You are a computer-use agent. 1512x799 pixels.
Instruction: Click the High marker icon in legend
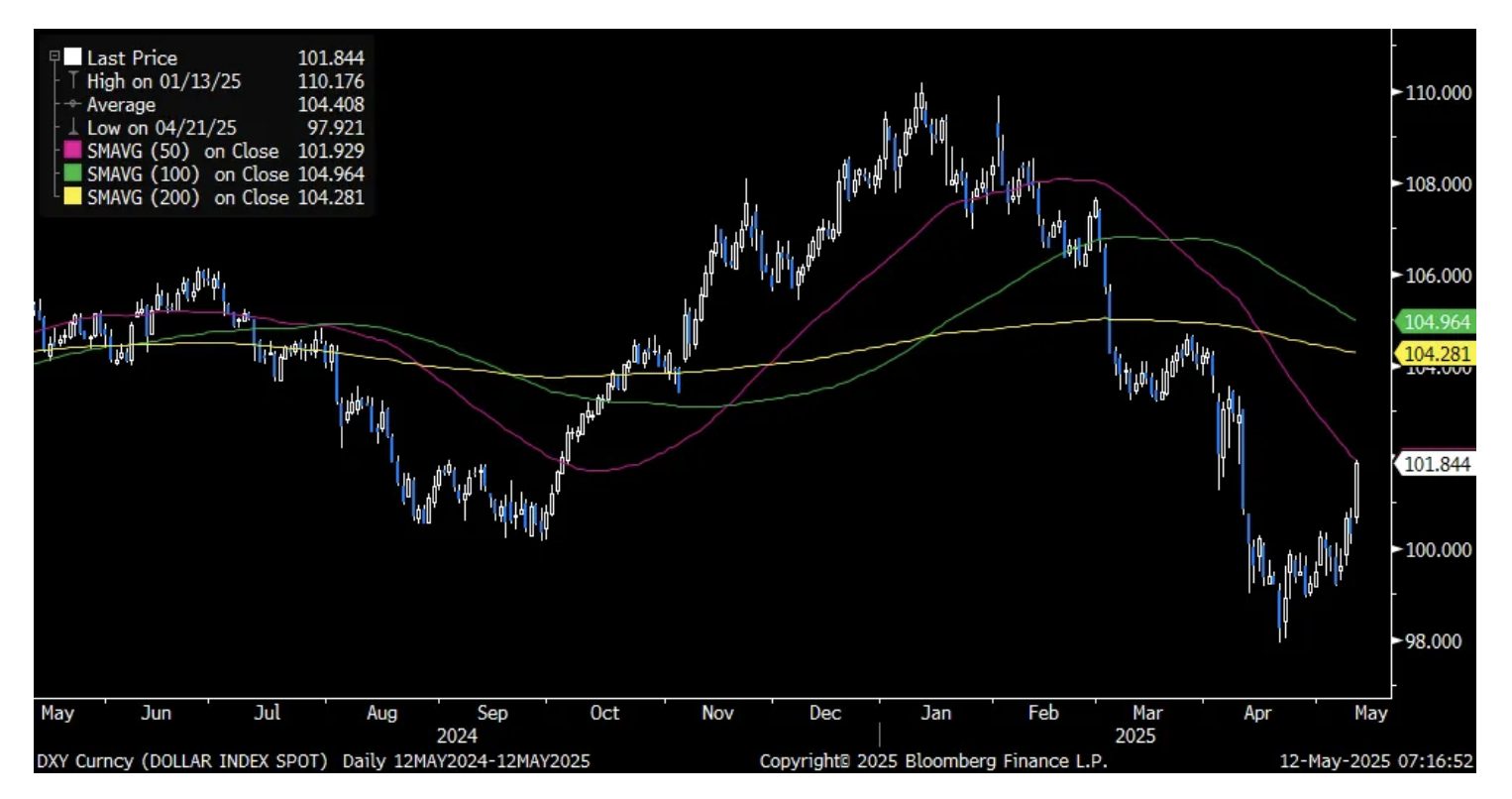(x=72, y=81)
